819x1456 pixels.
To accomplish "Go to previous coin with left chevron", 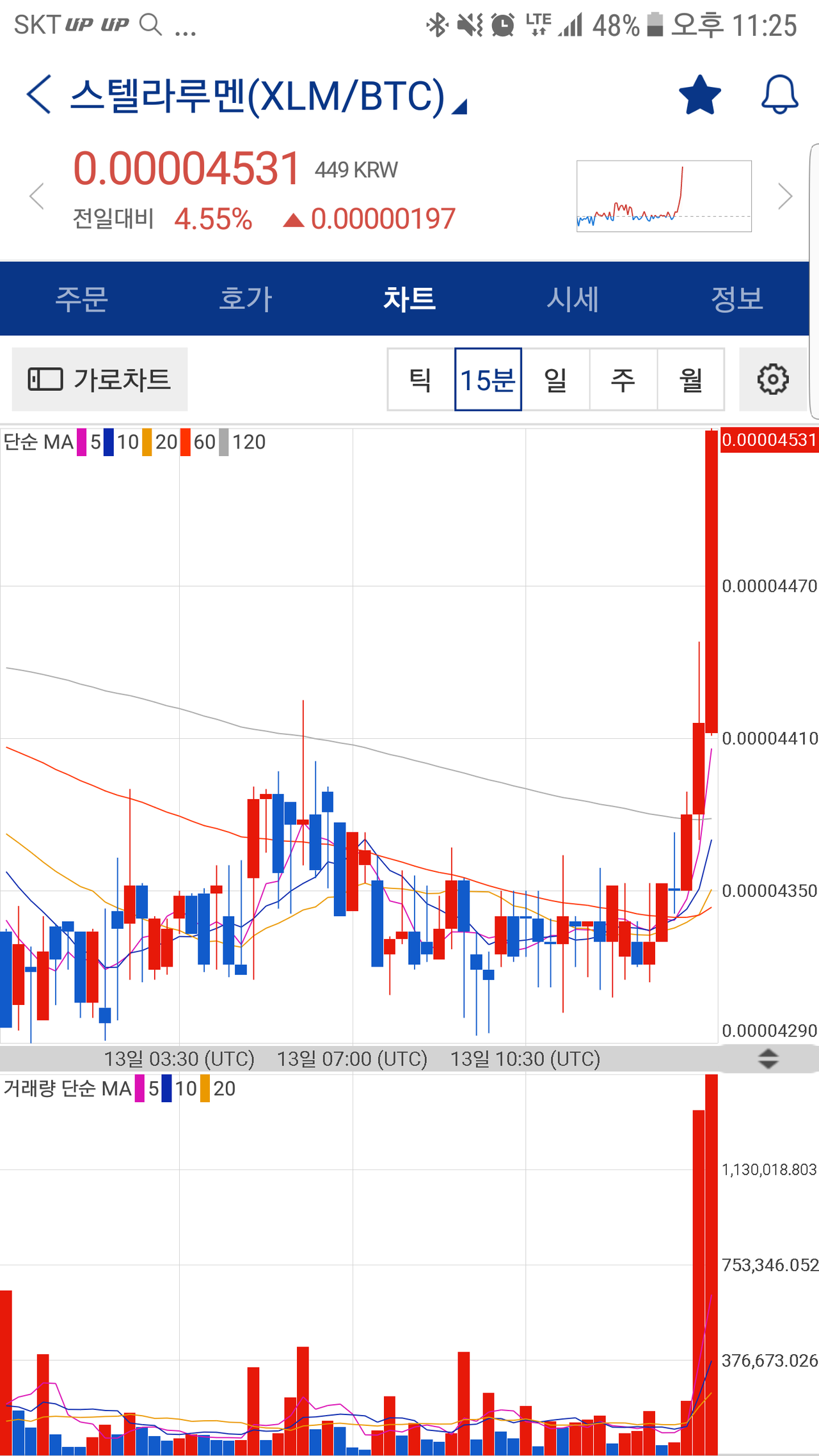I will pos(37,196).
